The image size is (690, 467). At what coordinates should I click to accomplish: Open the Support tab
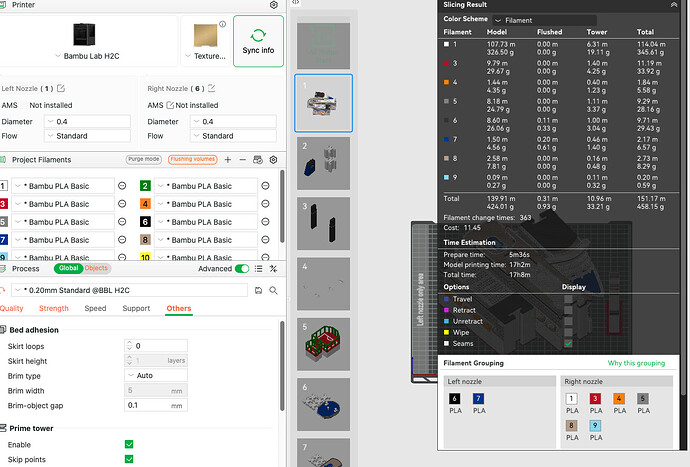click(x=136, y=308)
